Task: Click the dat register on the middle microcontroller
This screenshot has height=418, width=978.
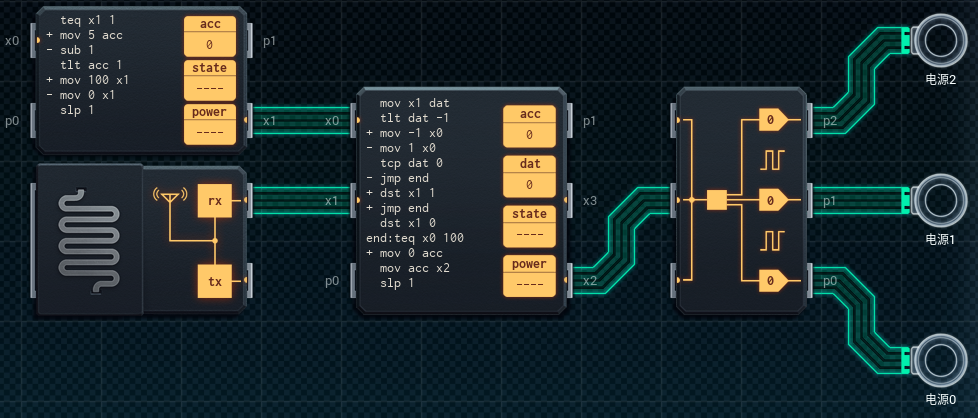Action: point(529,175)
